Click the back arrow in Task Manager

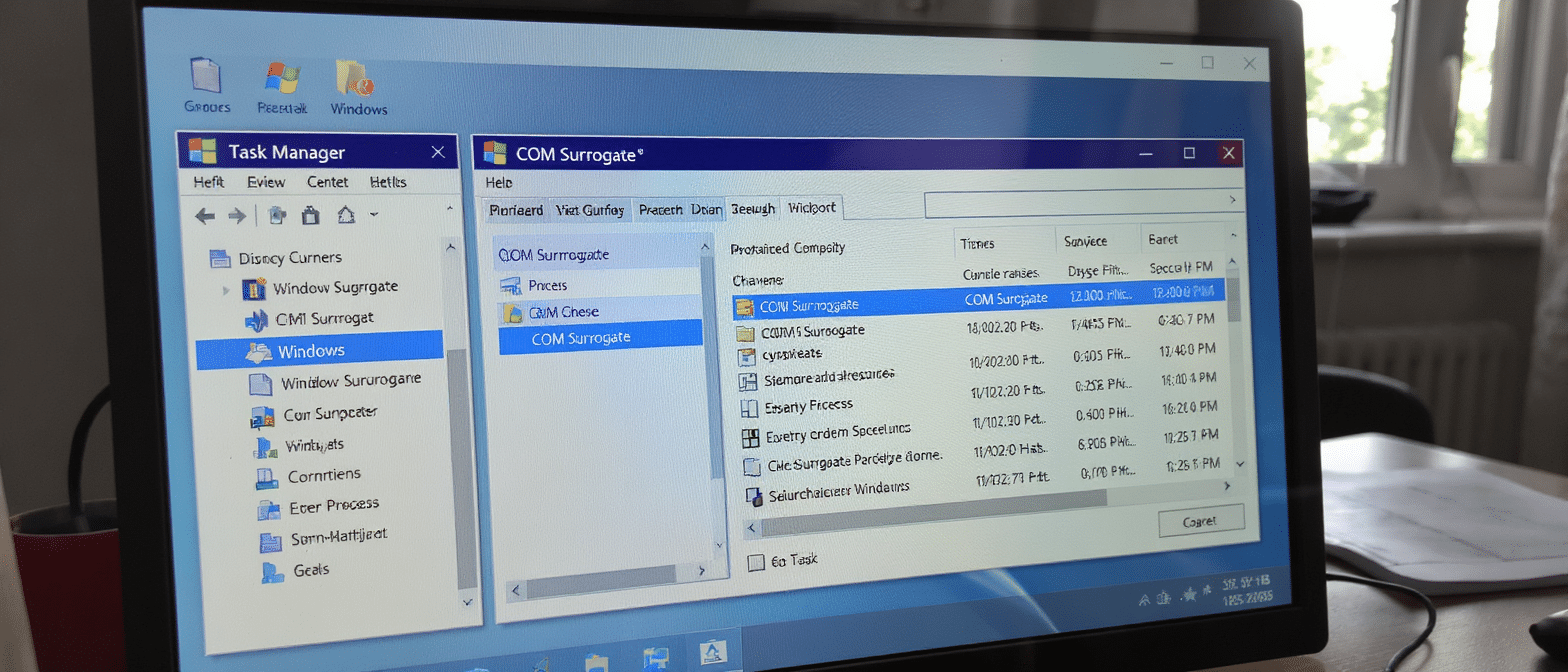205,215
